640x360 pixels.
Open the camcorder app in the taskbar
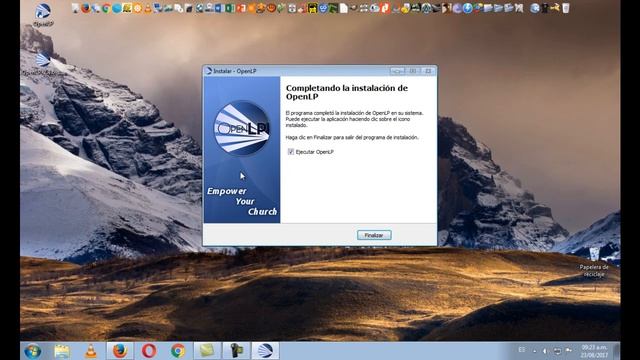(x=236, y=351)
